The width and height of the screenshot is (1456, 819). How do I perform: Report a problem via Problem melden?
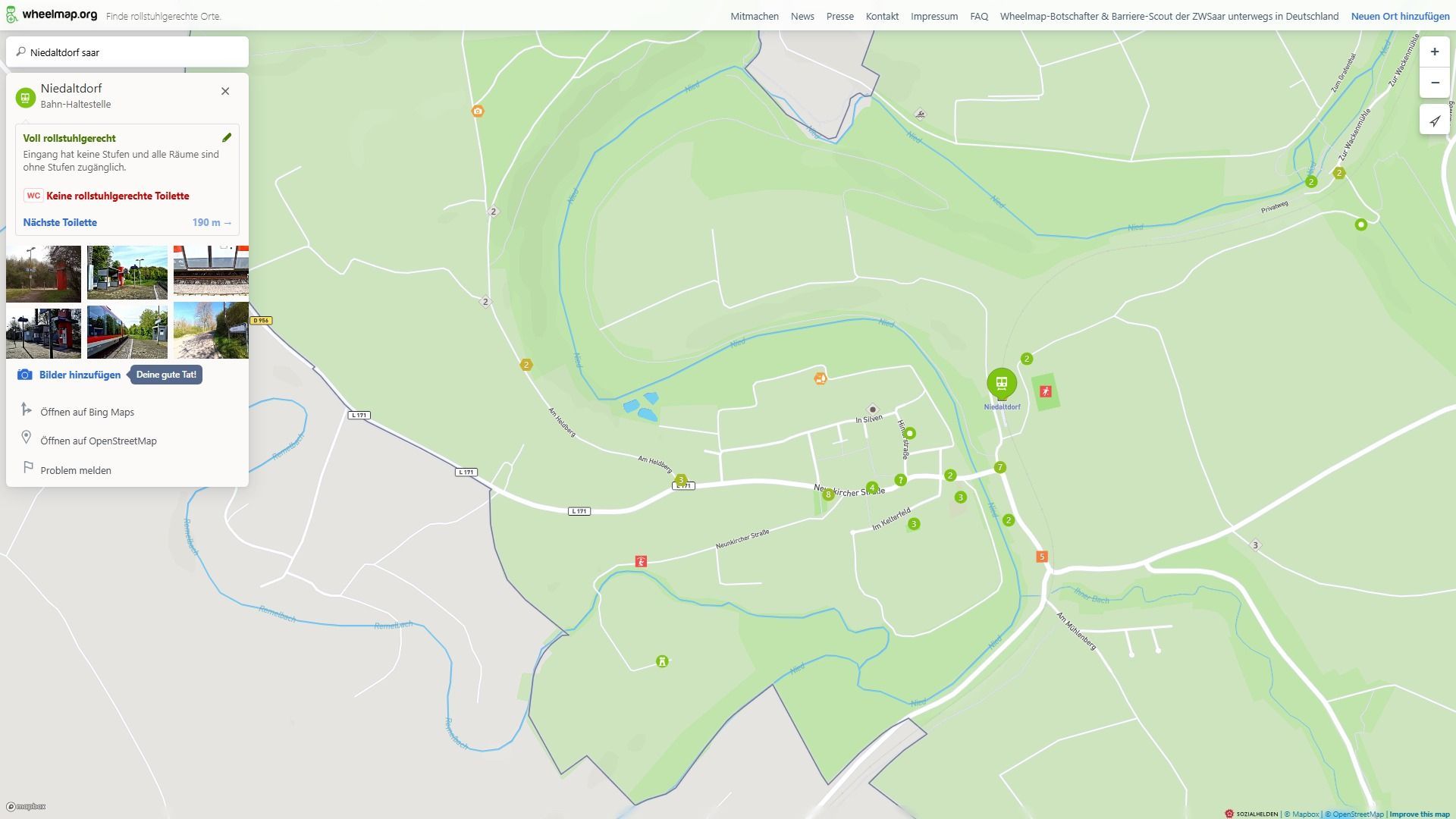[76, 470]
